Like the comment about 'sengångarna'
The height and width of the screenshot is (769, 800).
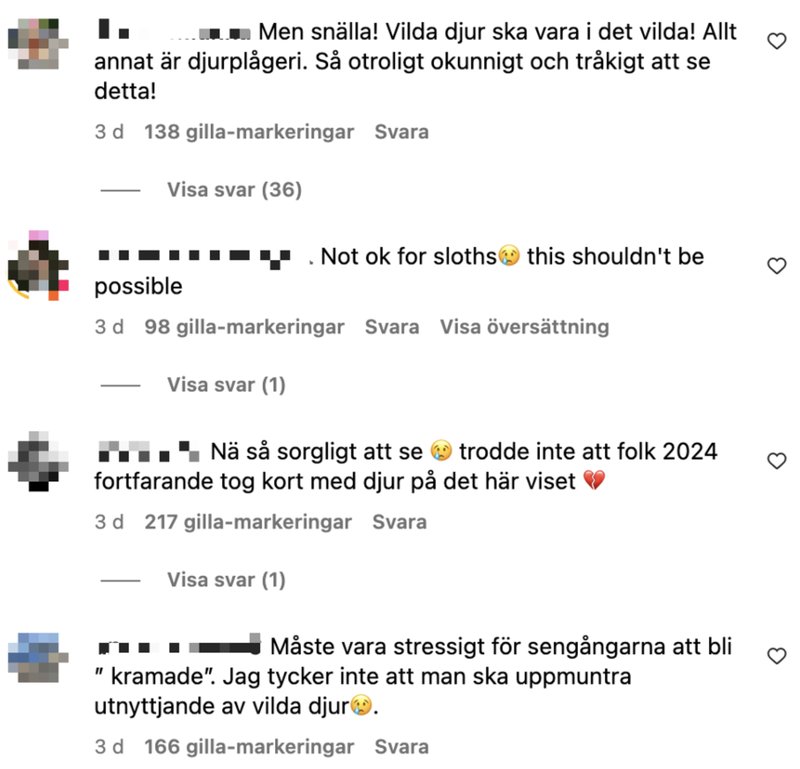[x=777, y=656]
